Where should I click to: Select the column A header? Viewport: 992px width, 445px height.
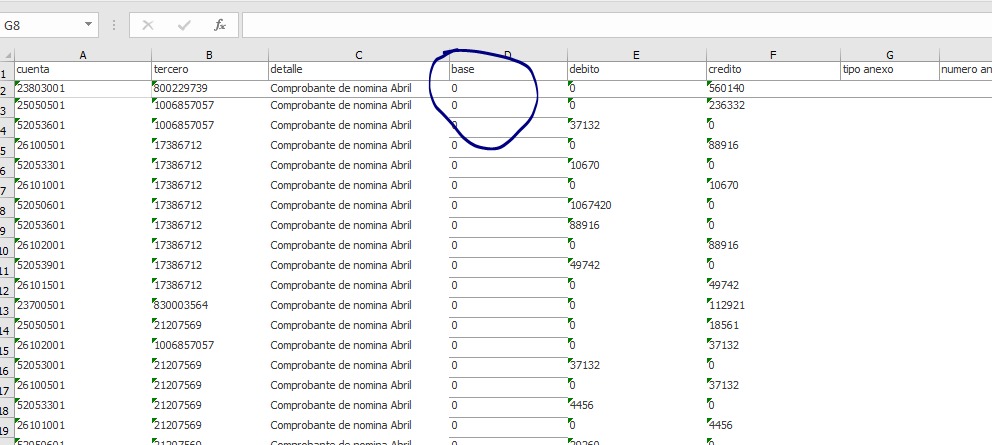[82, 55]
